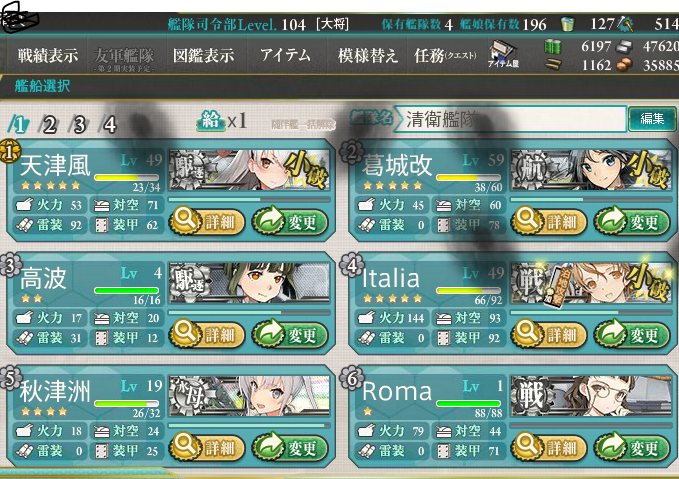Switch to fleet number 2 tab

(48, 125)
